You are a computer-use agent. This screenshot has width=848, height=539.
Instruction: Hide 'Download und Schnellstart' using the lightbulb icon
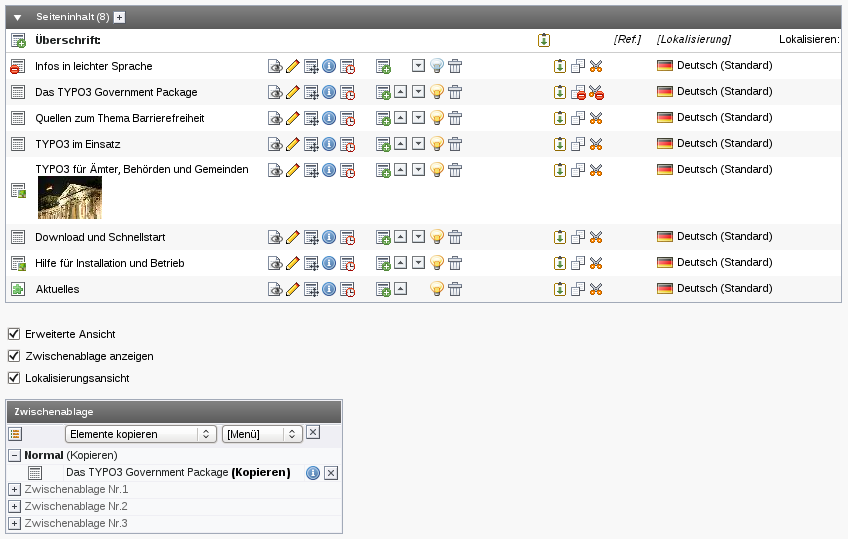pos(437,238)
